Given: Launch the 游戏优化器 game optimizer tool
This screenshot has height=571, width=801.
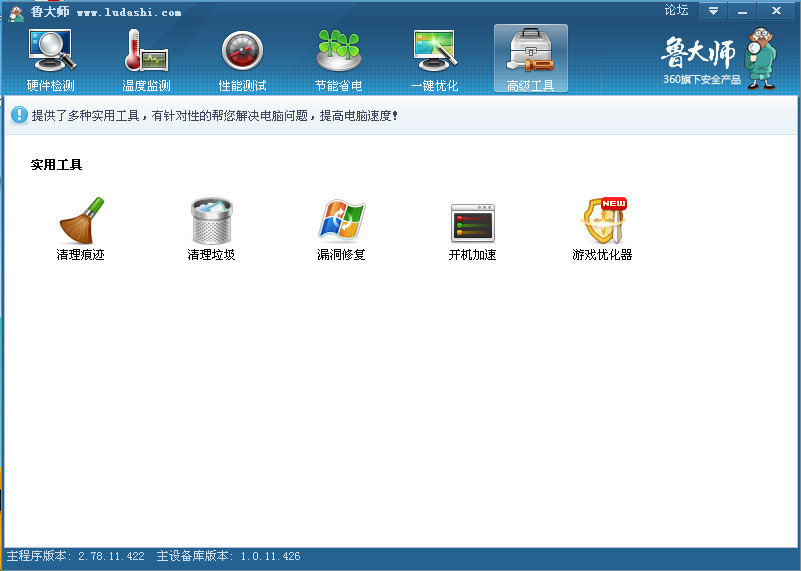Looking at the screenshot, I should 602,229.
